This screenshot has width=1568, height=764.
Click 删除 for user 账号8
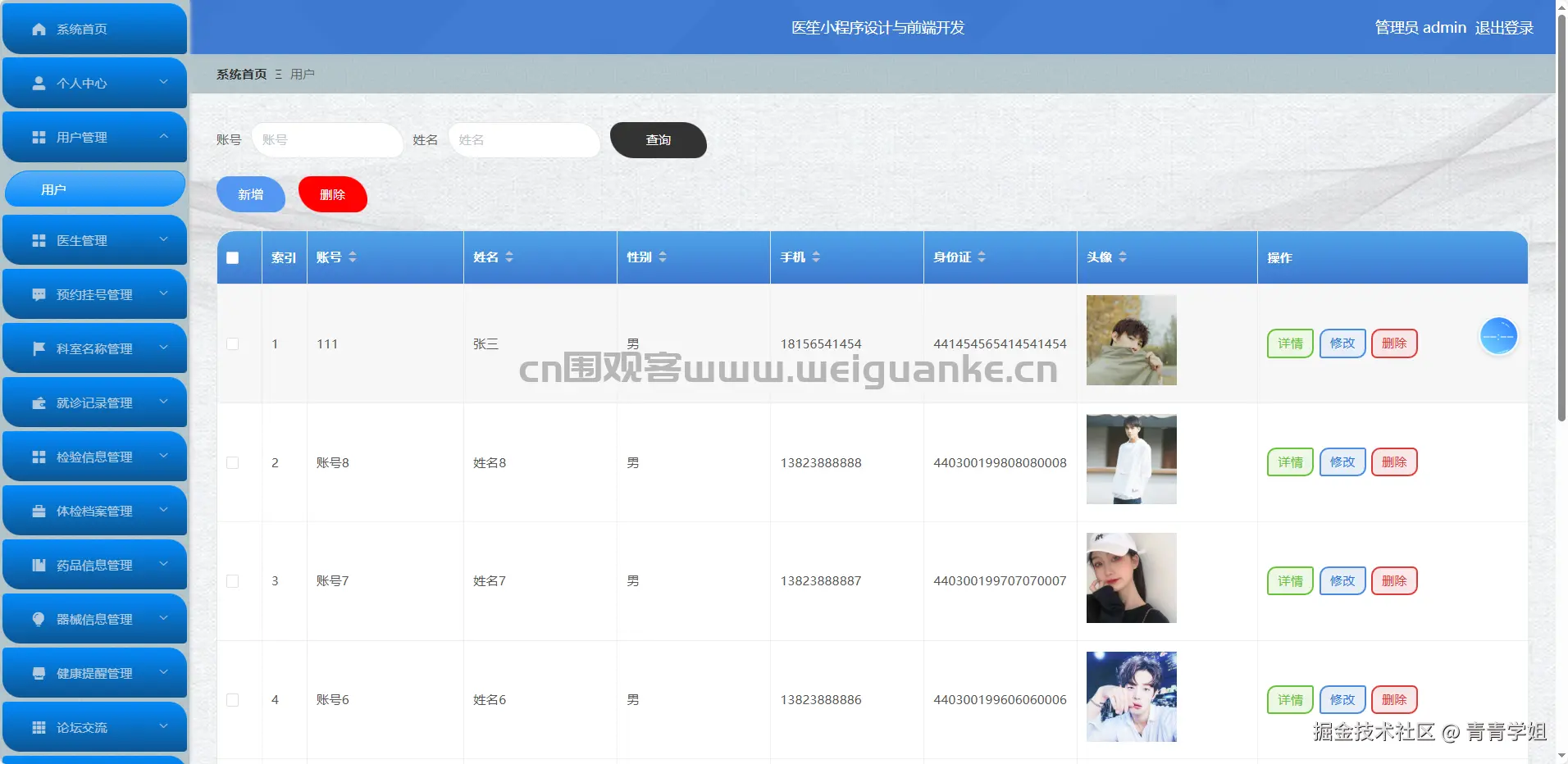(x=1394, y=462)
